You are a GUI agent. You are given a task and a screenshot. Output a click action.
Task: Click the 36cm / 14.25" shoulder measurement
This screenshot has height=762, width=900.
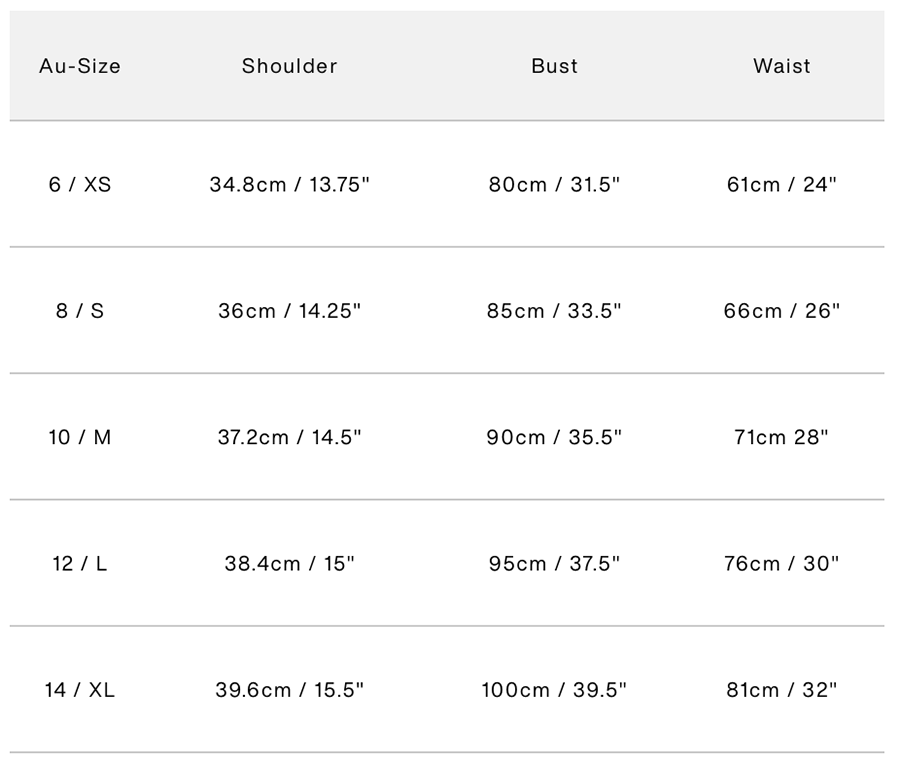coord(290,311)
